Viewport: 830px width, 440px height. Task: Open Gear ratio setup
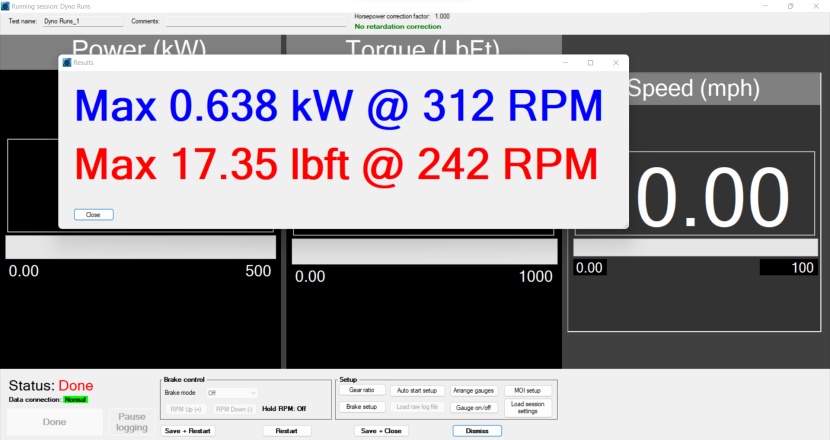[362, 390]
